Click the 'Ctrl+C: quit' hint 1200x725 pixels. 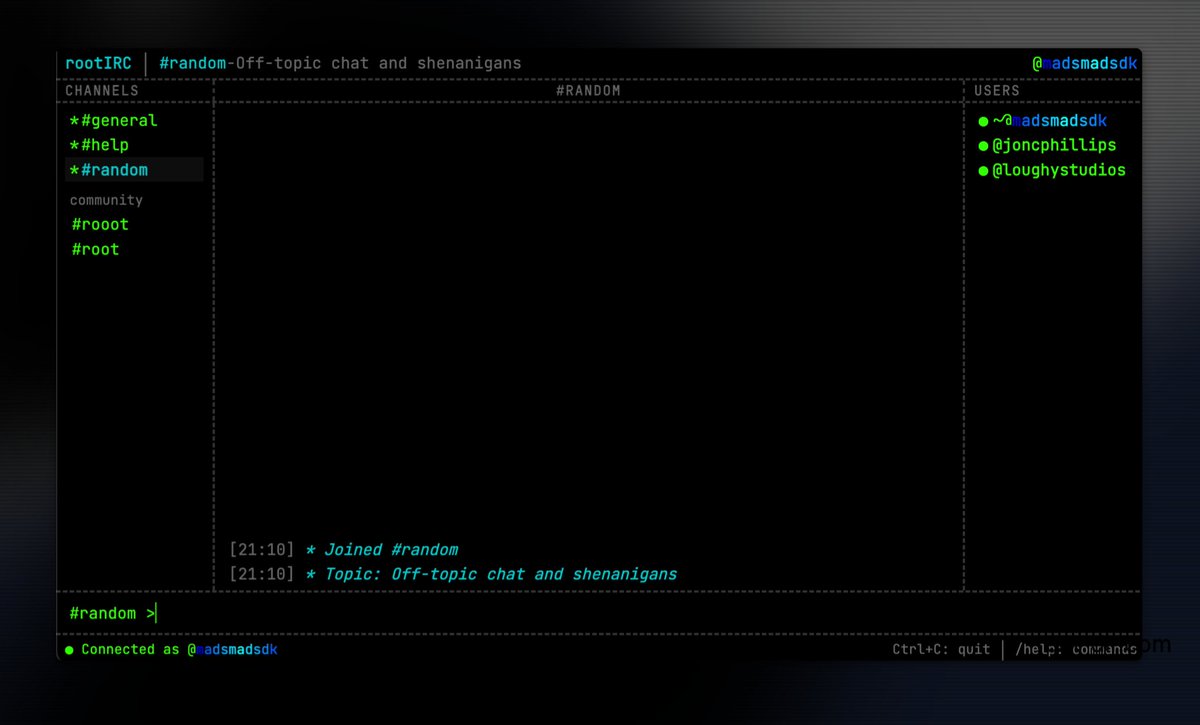coord(941,649)
